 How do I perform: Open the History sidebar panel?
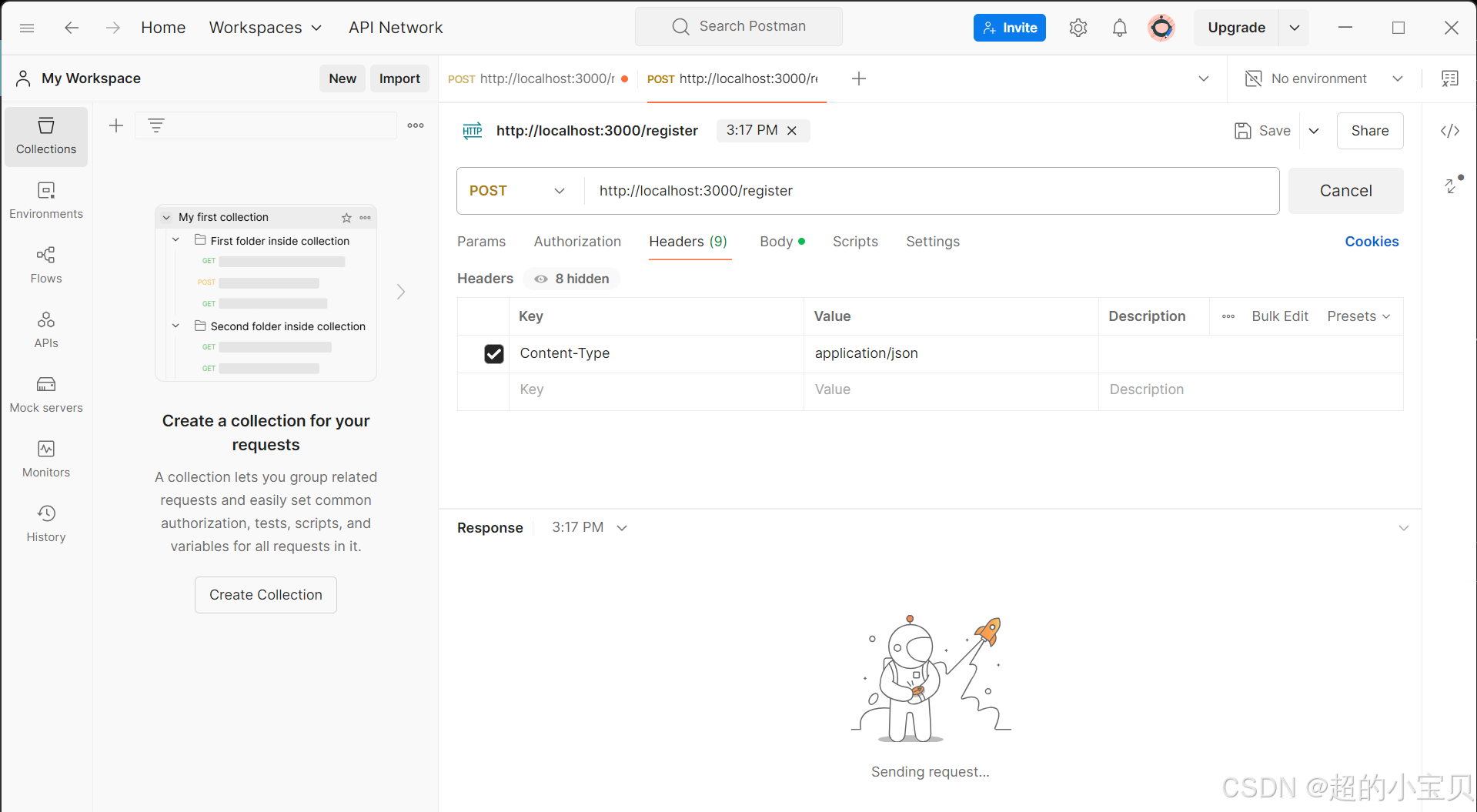[46, 524]
